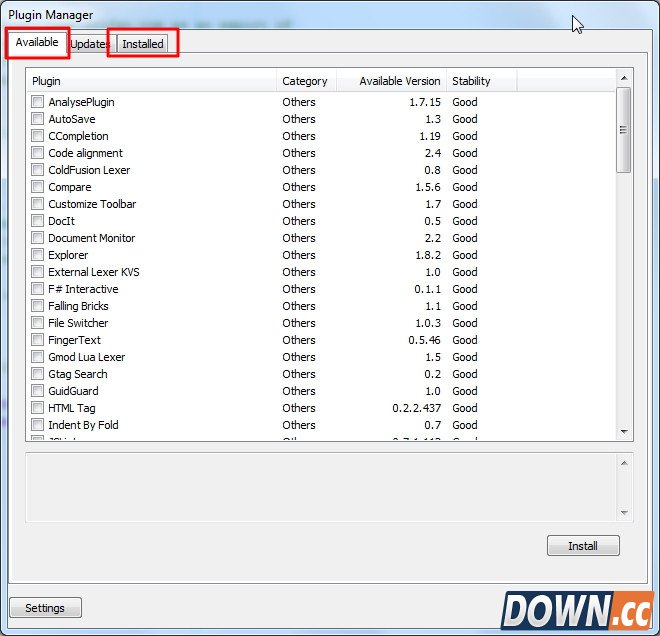Switch to the Installed tab
Viewport: 660px width, 636px height.
coord(143,44)
